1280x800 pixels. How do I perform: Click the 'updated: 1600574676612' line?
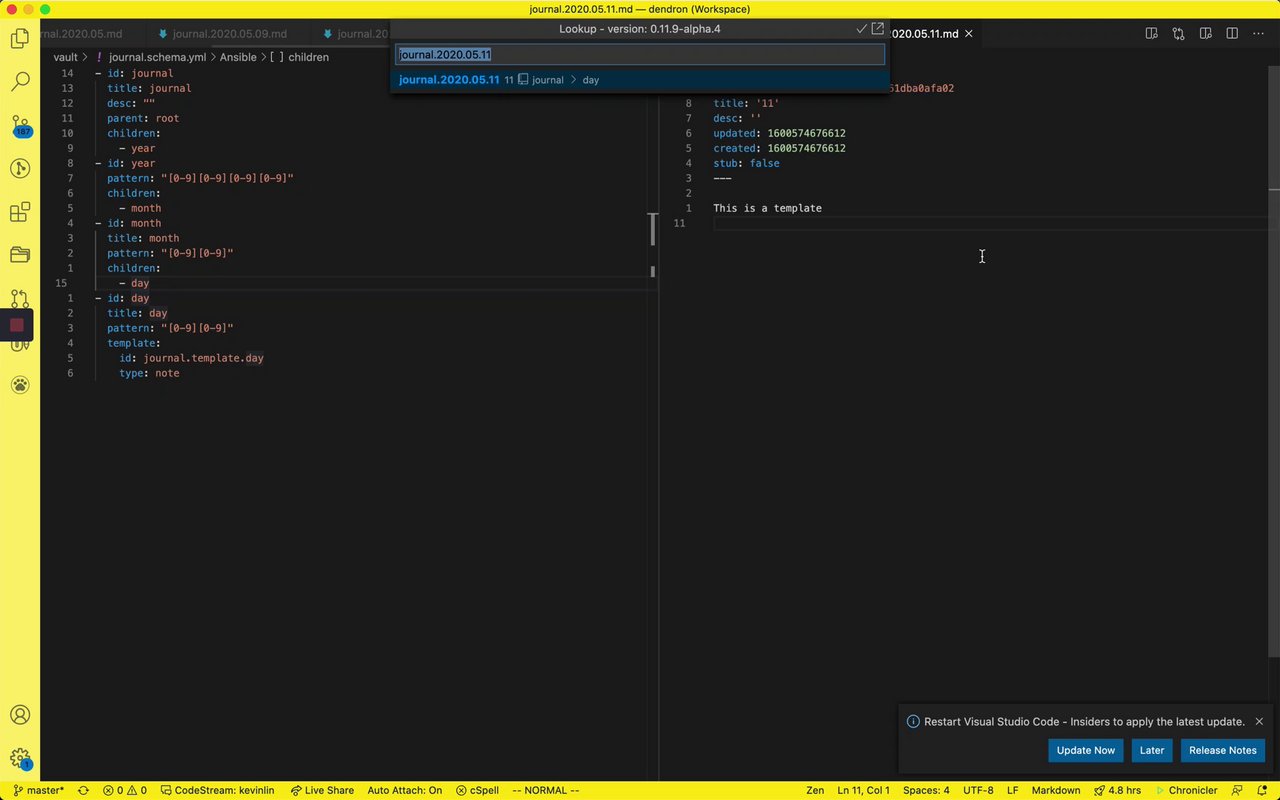(x=779, y=133)
